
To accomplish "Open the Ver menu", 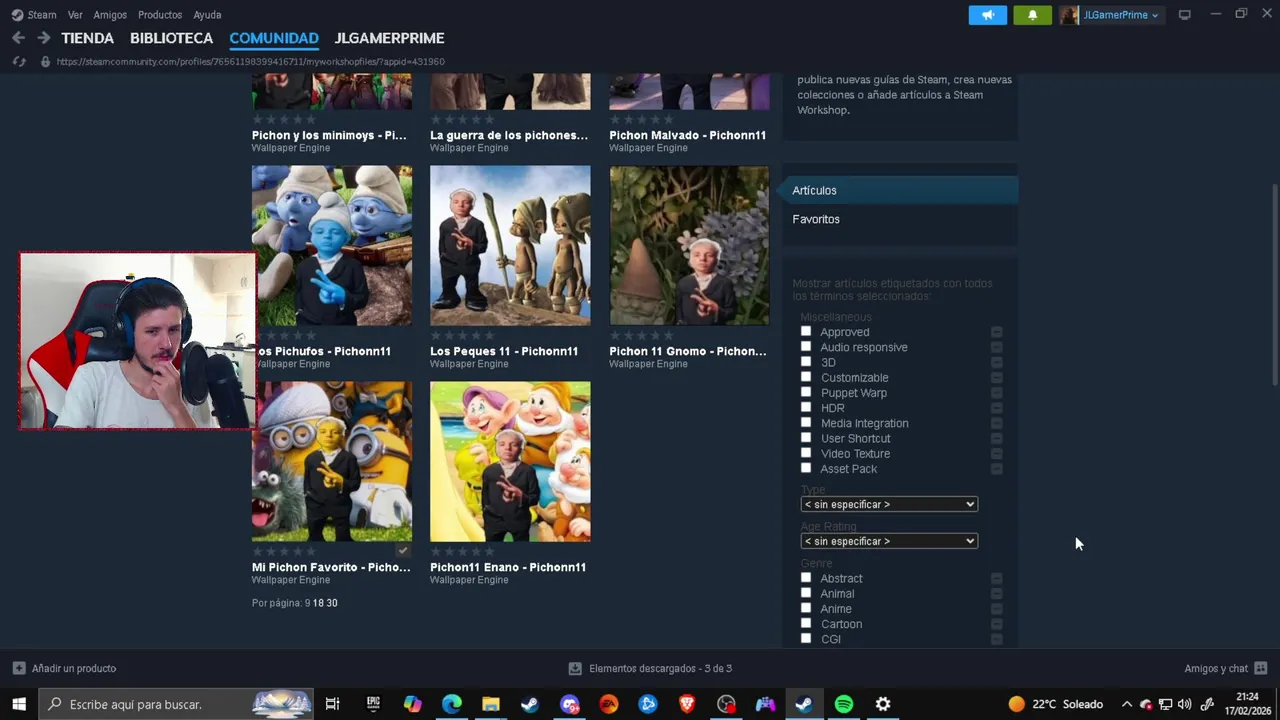I will pyautogui.click(x=75, y=15).
